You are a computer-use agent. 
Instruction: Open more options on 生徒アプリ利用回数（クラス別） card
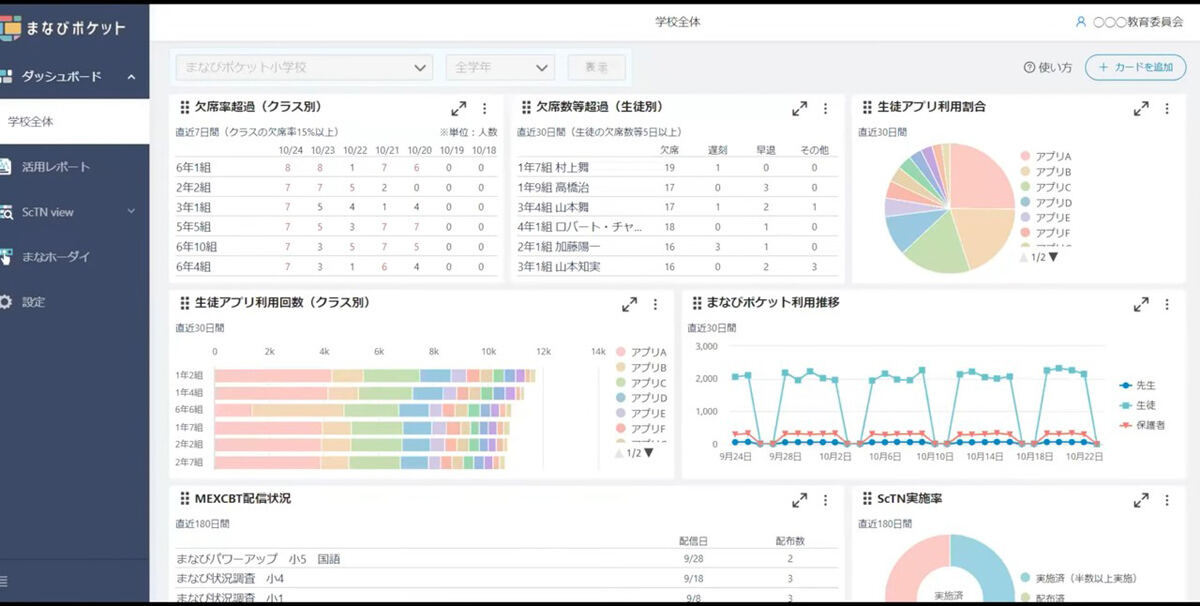tap(655, 304)
